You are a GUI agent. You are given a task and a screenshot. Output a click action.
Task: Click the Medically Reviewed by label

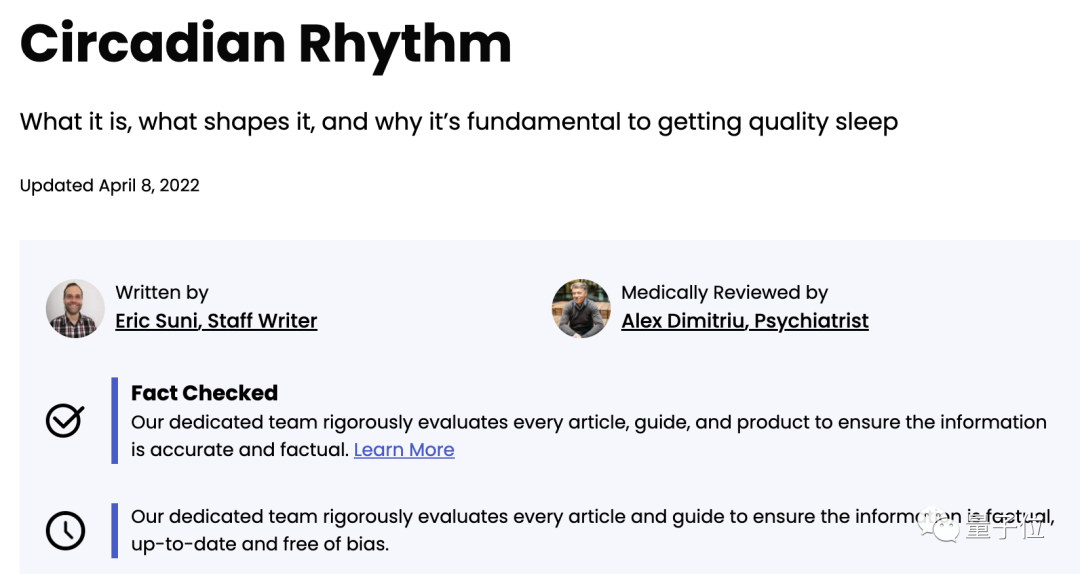(x=724, y=292)
